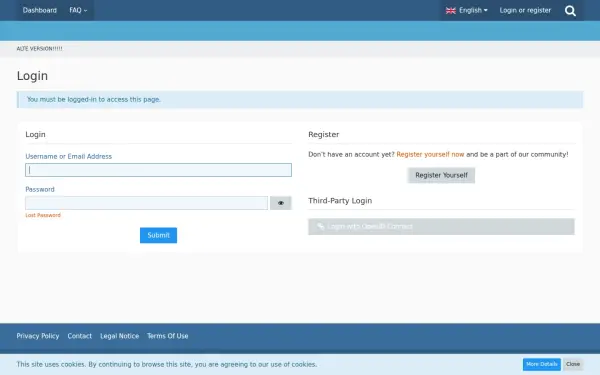
Task: Click the Submit login button
Action: 158,235
